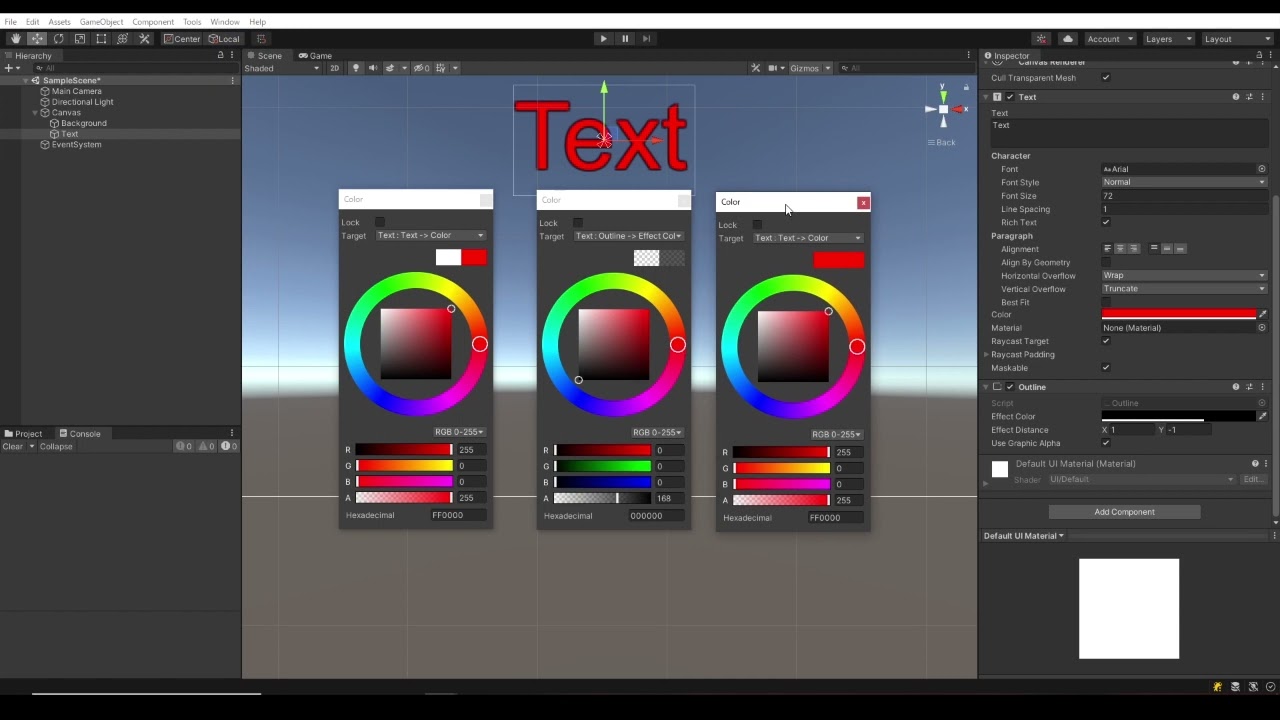The image size is (1280, 720).
Task: Open the Font object picker circle
Action: click(1262, 169)
